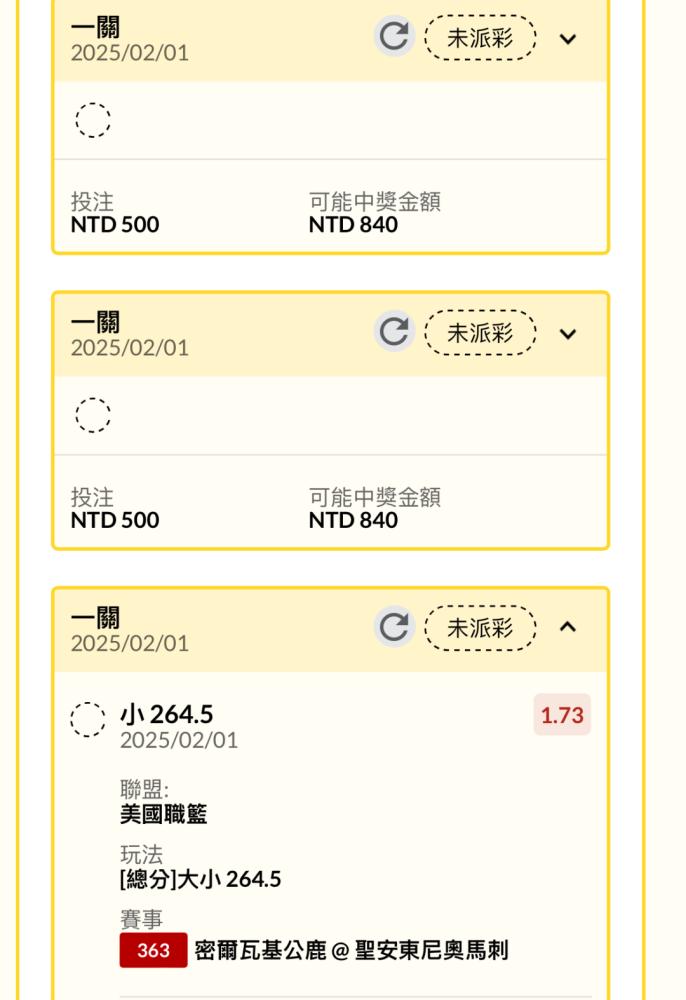This screenshot has width=686, height=1000.
Task: Click 未派彩 status badge on first card
Action: 480,38
